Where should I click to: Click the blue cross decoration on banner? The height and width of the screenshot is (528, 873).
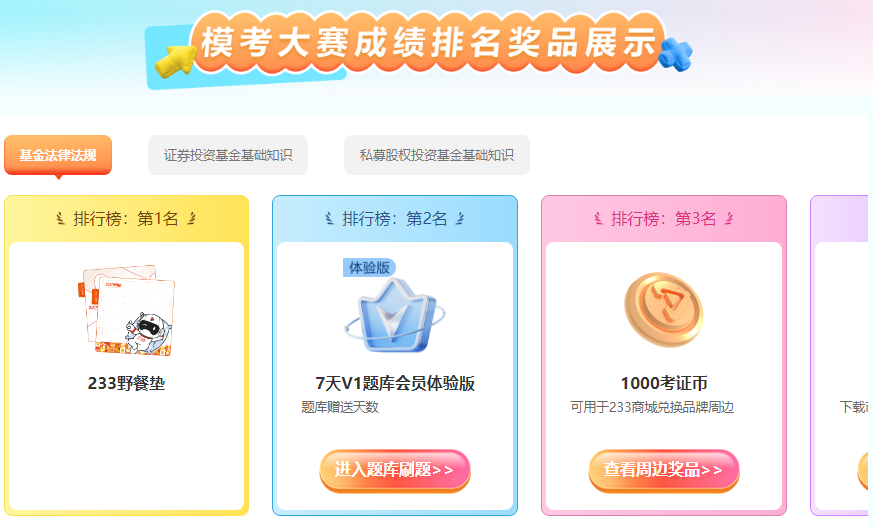coord(675,54)
